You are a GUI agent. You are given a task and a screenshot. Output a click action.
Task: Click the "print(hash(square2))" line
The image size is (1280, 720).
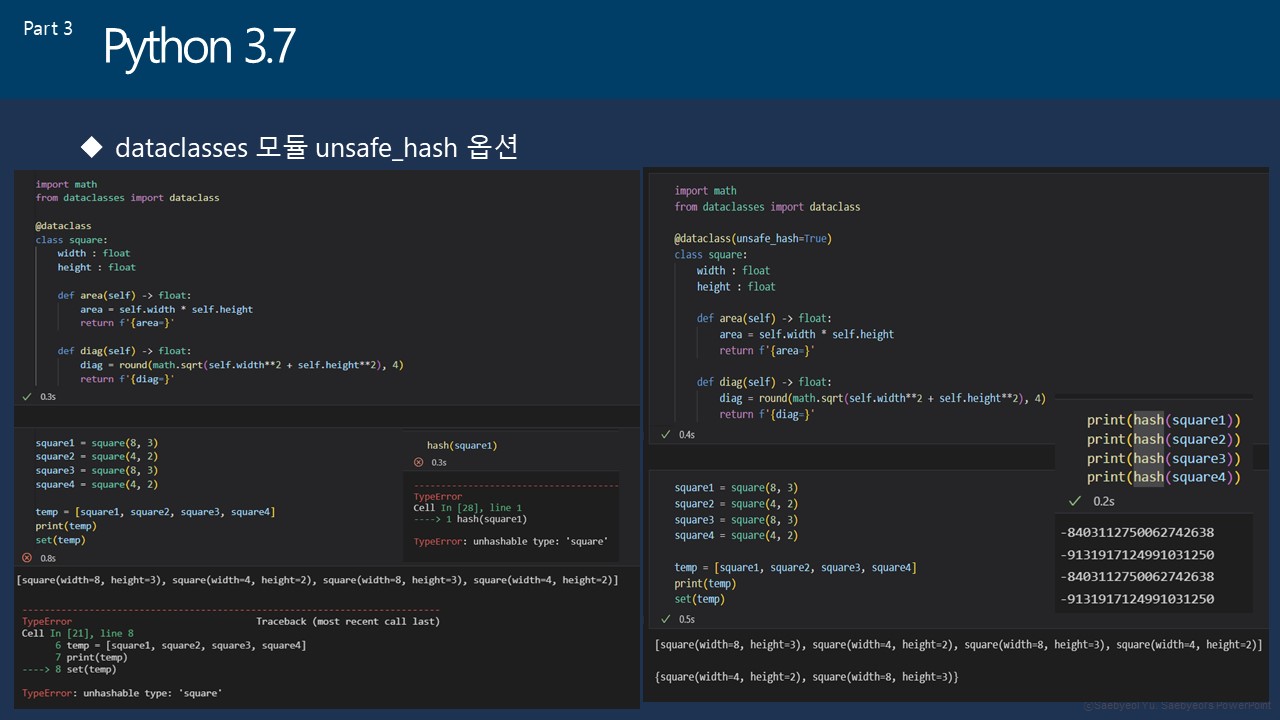coord(1164,439)
